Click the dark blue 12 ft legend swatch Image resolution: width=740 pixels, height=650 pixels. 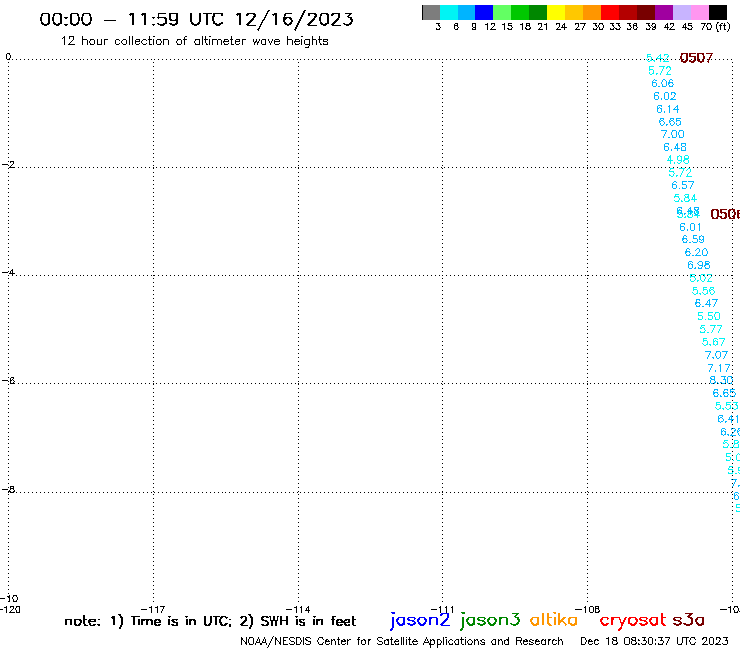[x=484, y=12]
